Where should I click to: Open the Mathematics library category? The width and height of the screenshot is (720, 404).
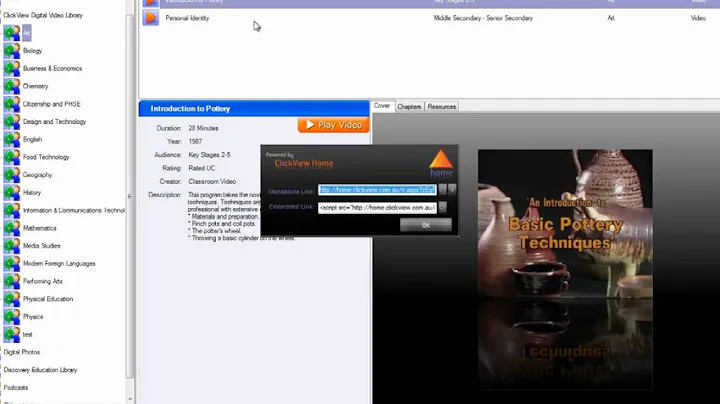tap(39, 228)
